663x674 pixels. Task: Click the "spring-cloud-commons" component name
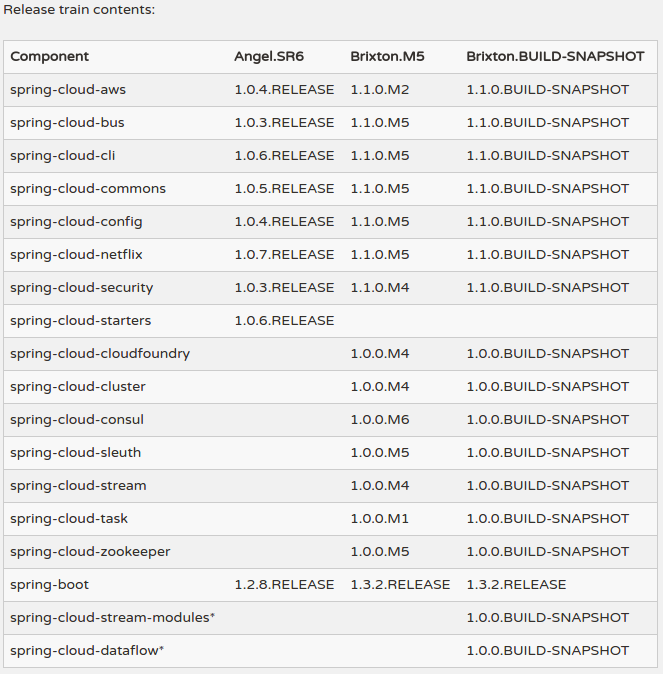(88, 189)
